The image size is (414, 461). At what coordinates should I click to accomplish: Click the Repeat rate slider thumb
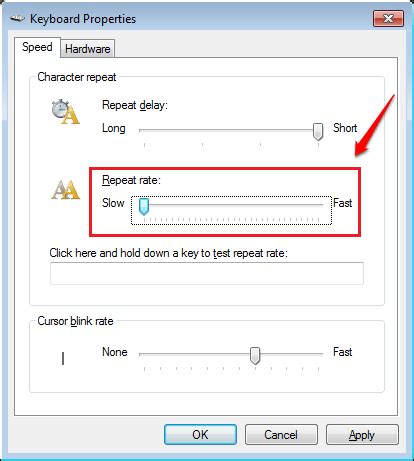click(x=144, y=206)
